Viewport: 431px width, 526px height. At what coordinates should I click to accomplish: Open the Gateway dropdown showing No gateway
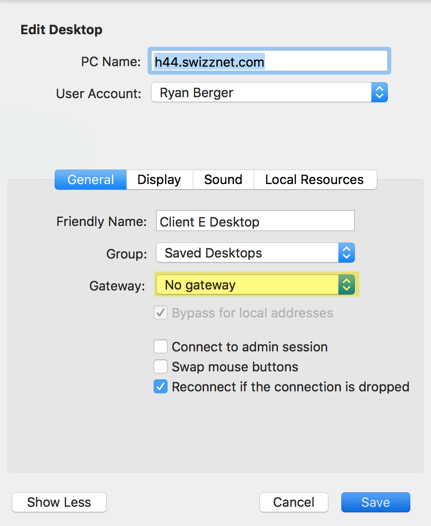256,285
